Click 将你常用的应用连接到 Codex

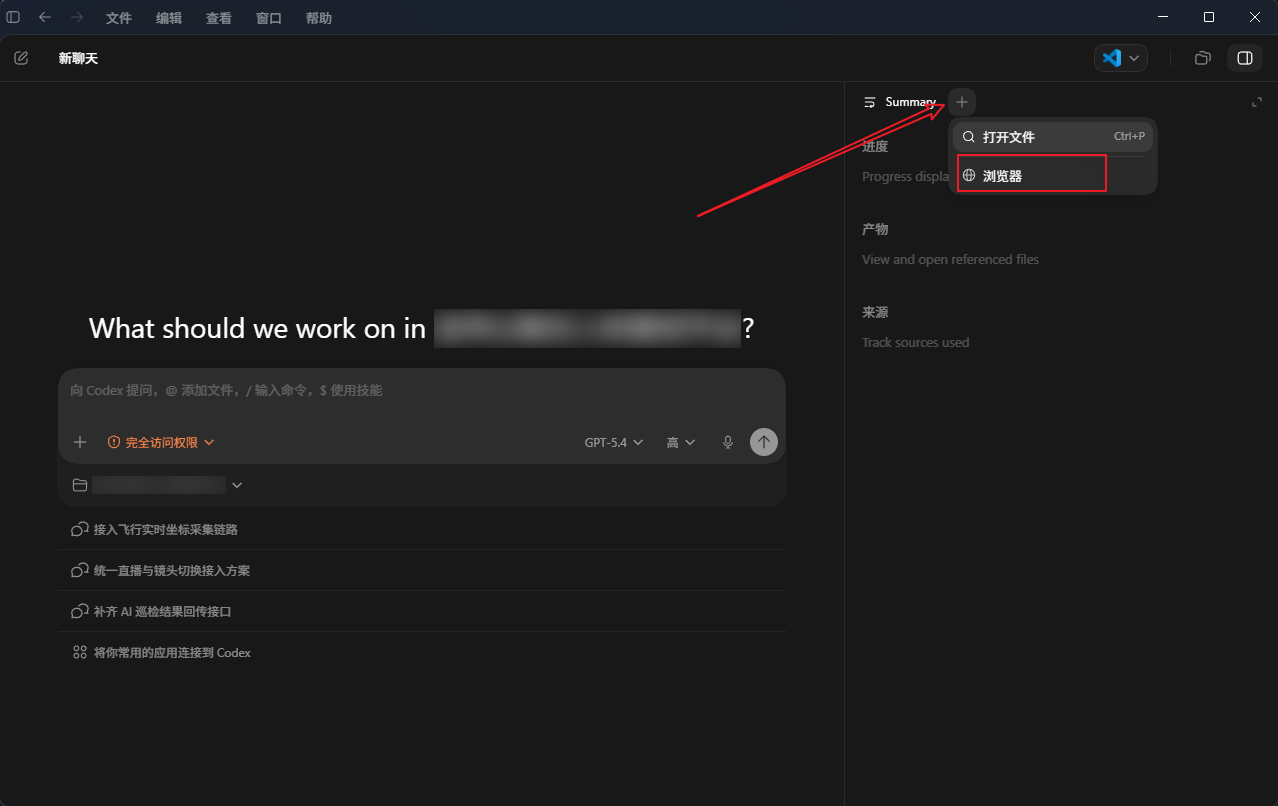pyautogui.click(x=422, y=652)
